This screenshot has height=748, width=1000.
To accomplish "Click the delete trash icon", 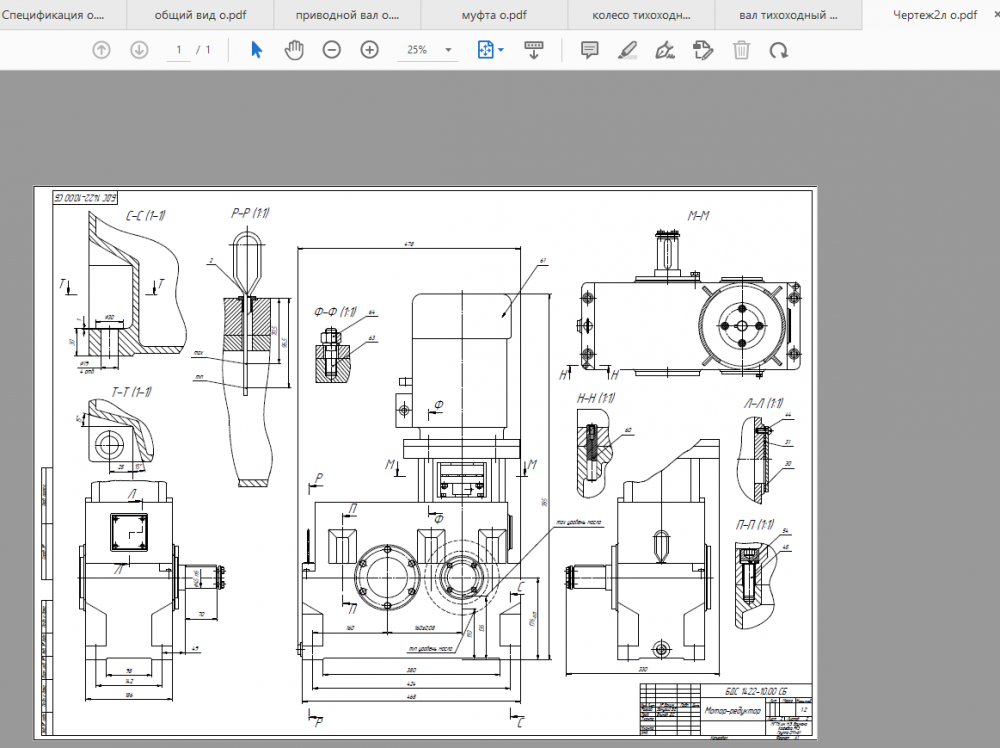I will [x=741, y=50].
